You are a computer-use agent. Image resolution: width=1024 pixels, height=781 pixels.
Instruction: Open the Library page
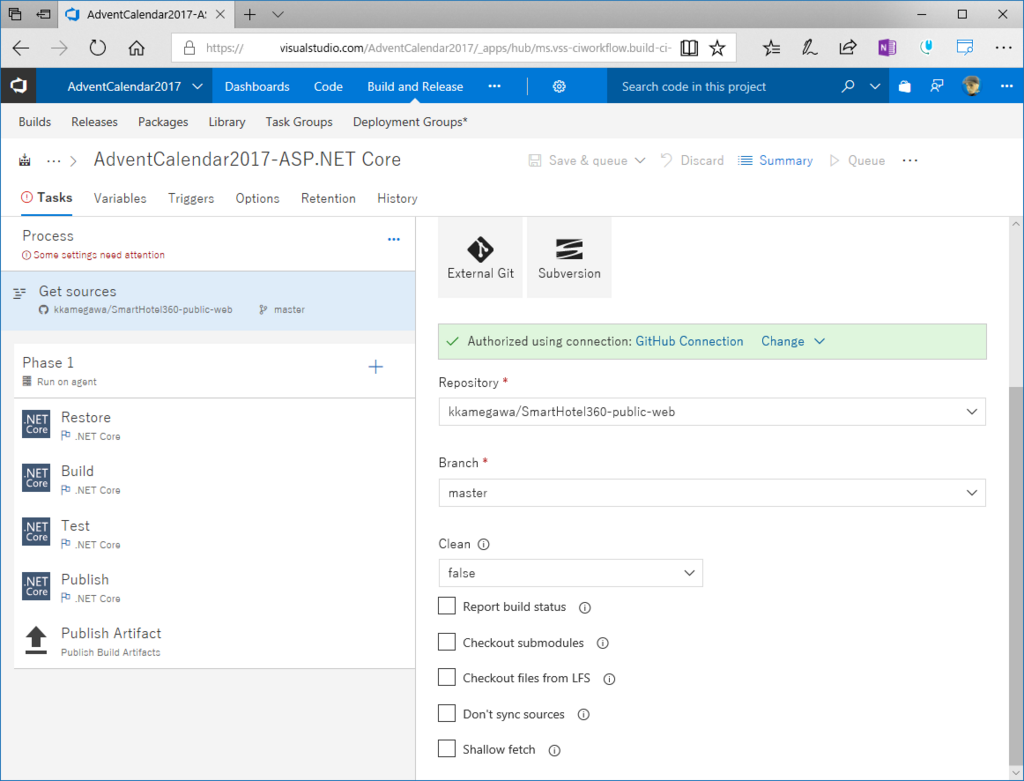[227, 122]
